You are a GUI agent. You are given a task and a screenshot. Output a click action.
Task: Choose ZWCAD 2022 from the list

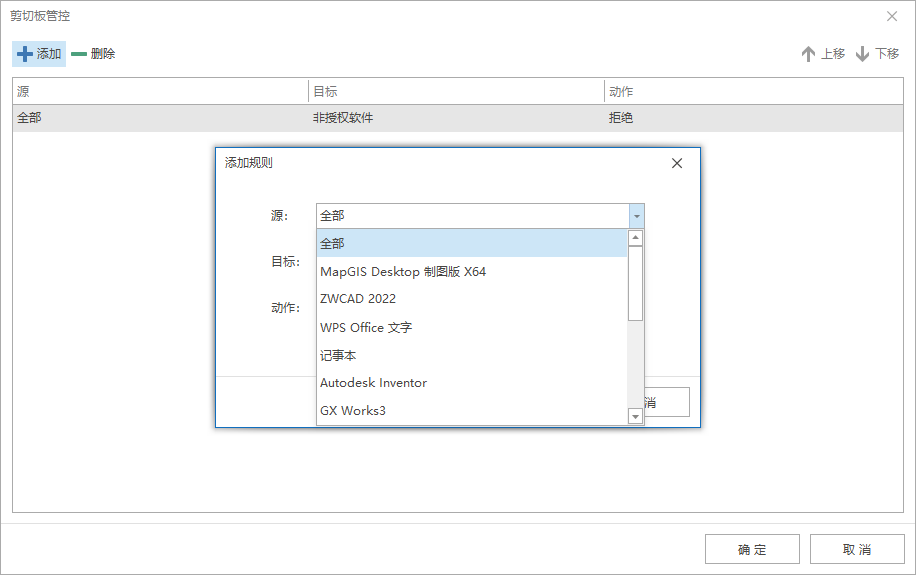click(472, 299)
